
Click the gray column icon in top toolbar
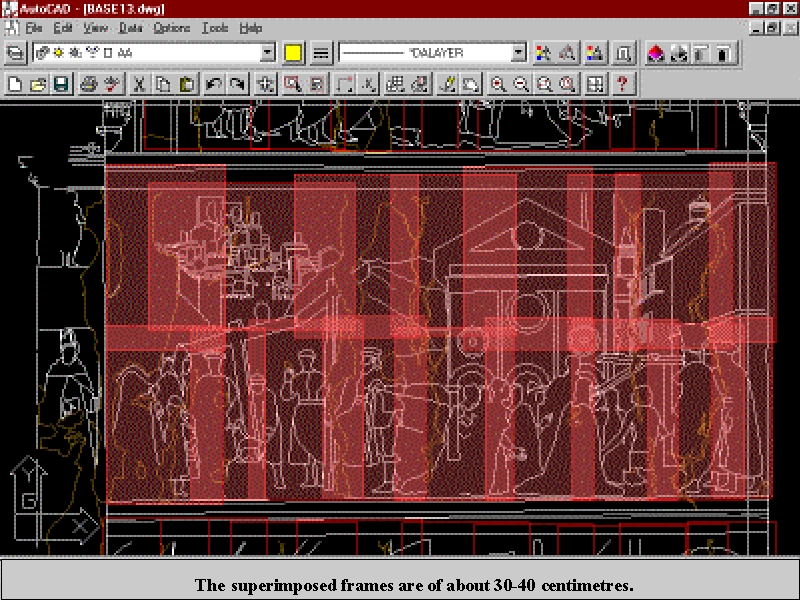tap(702, 53)
